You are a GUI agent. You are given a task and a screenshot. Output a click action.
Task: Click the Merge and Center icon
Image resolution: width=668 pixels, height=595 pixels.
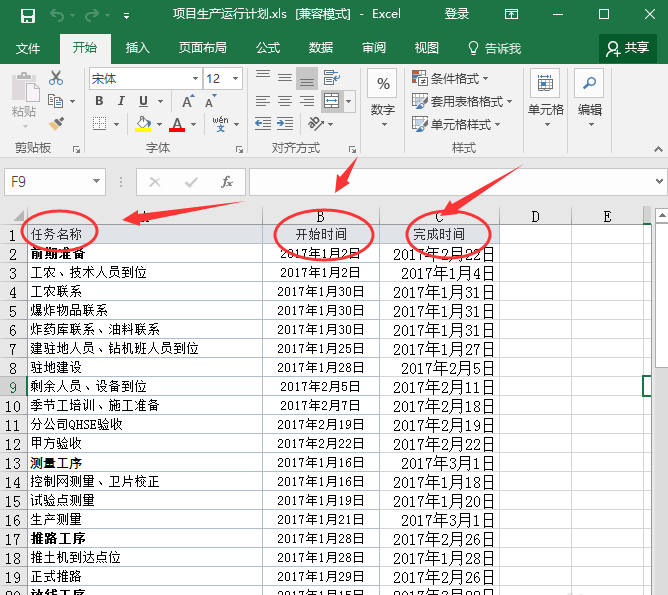(332, 101)
